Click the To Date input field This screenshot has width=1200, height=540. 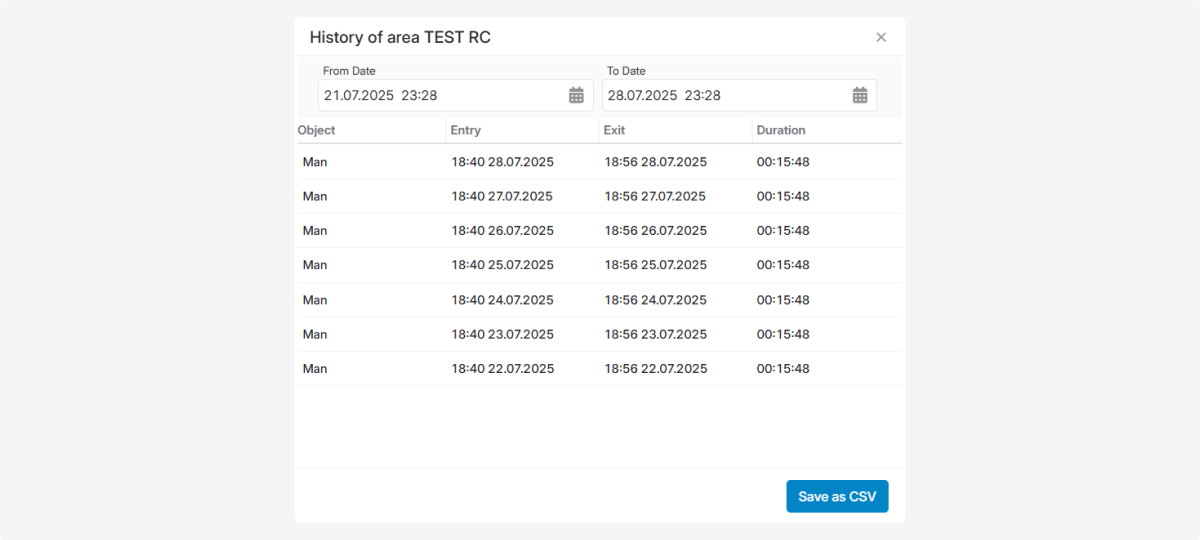[x=724, y=95]
